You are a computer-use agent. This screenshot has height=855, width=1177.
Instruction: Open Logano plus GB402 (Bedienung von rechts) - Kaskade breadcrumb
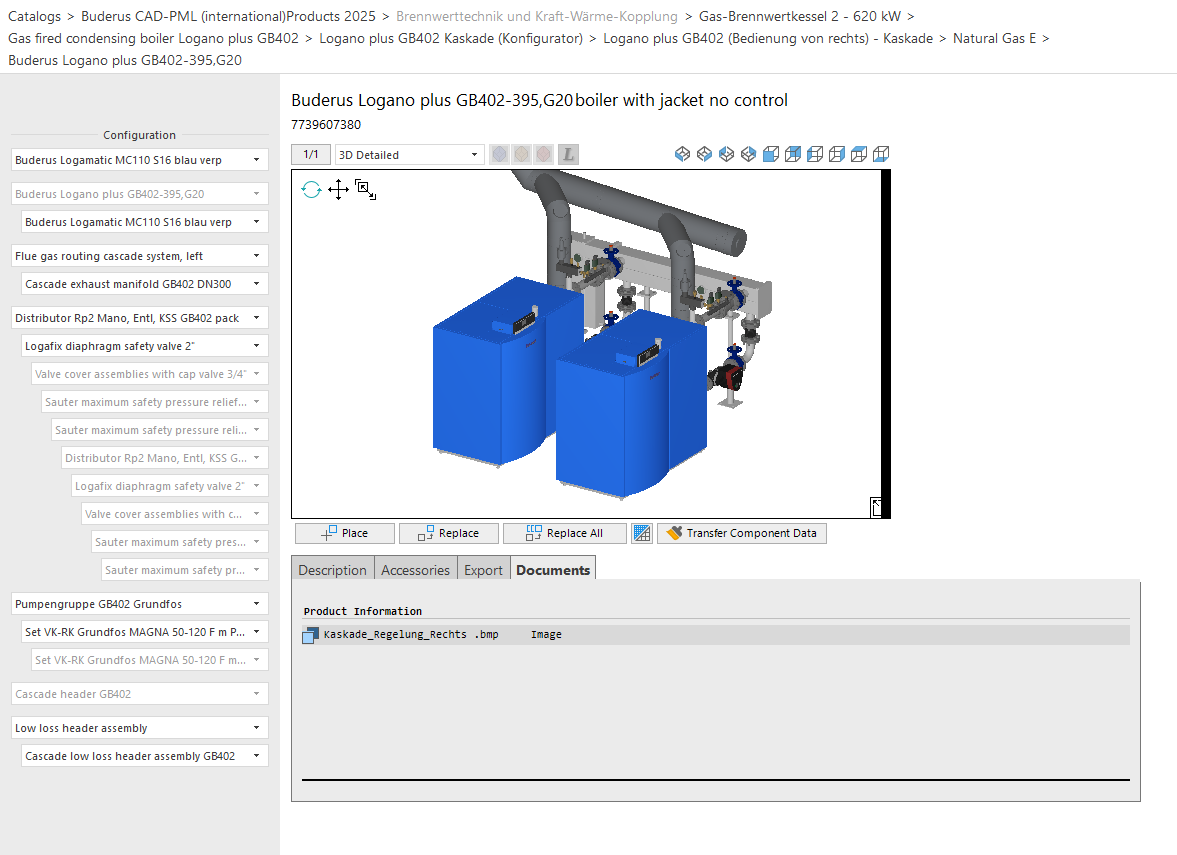pyautogui.click(x=768, y=38)
